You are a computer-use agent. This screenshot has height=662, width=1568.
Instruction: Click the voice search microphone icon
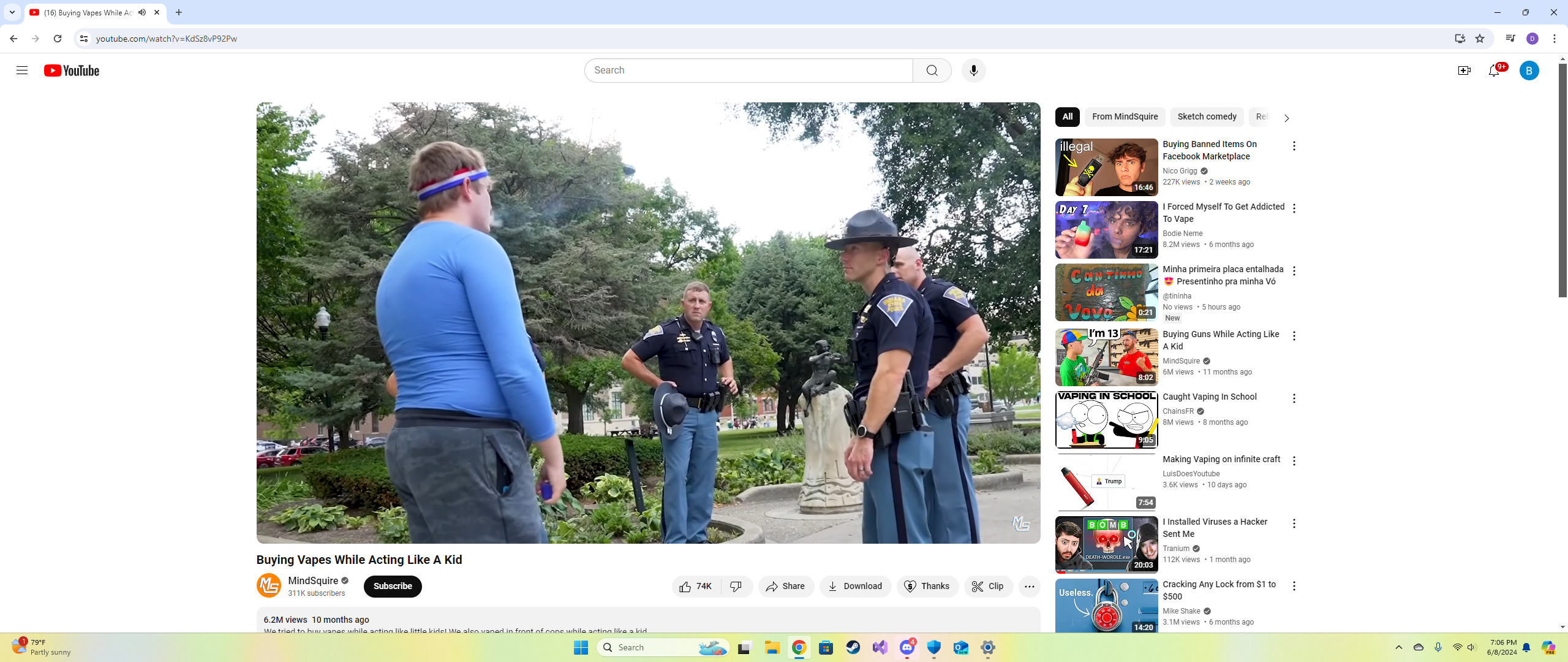point(973,70)
